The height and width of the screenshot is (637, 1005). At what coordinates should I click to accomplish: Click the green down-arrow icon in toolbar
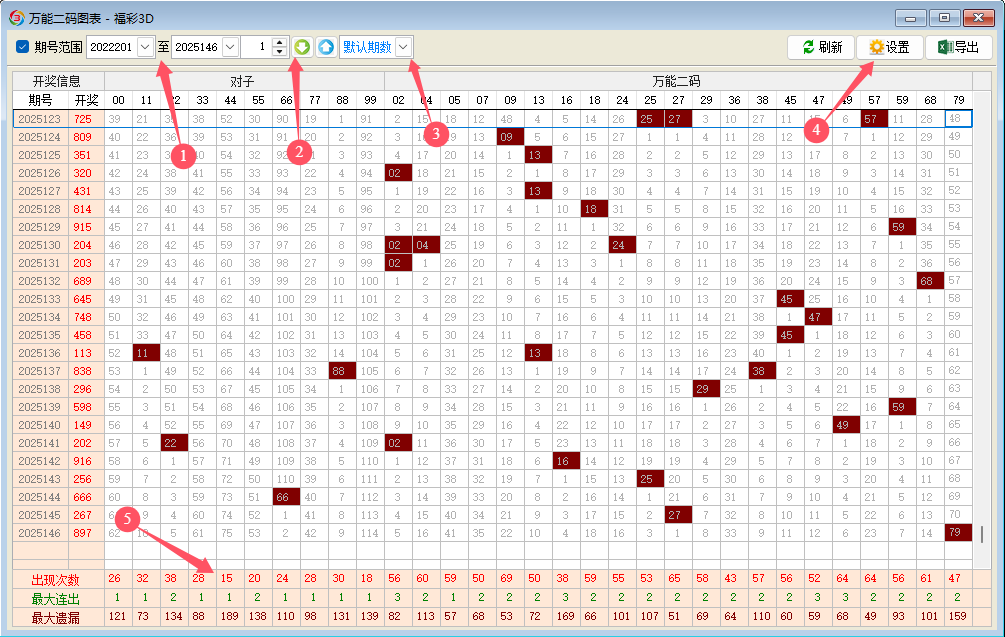[x=302, y=47]
